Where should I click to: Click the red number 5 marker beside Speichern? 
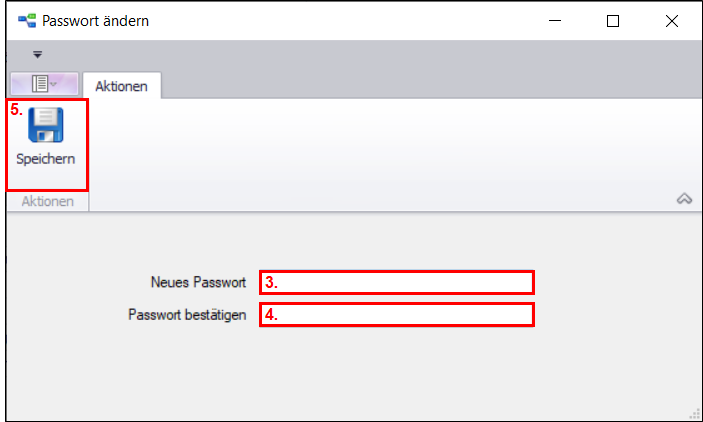click(16, 110)
